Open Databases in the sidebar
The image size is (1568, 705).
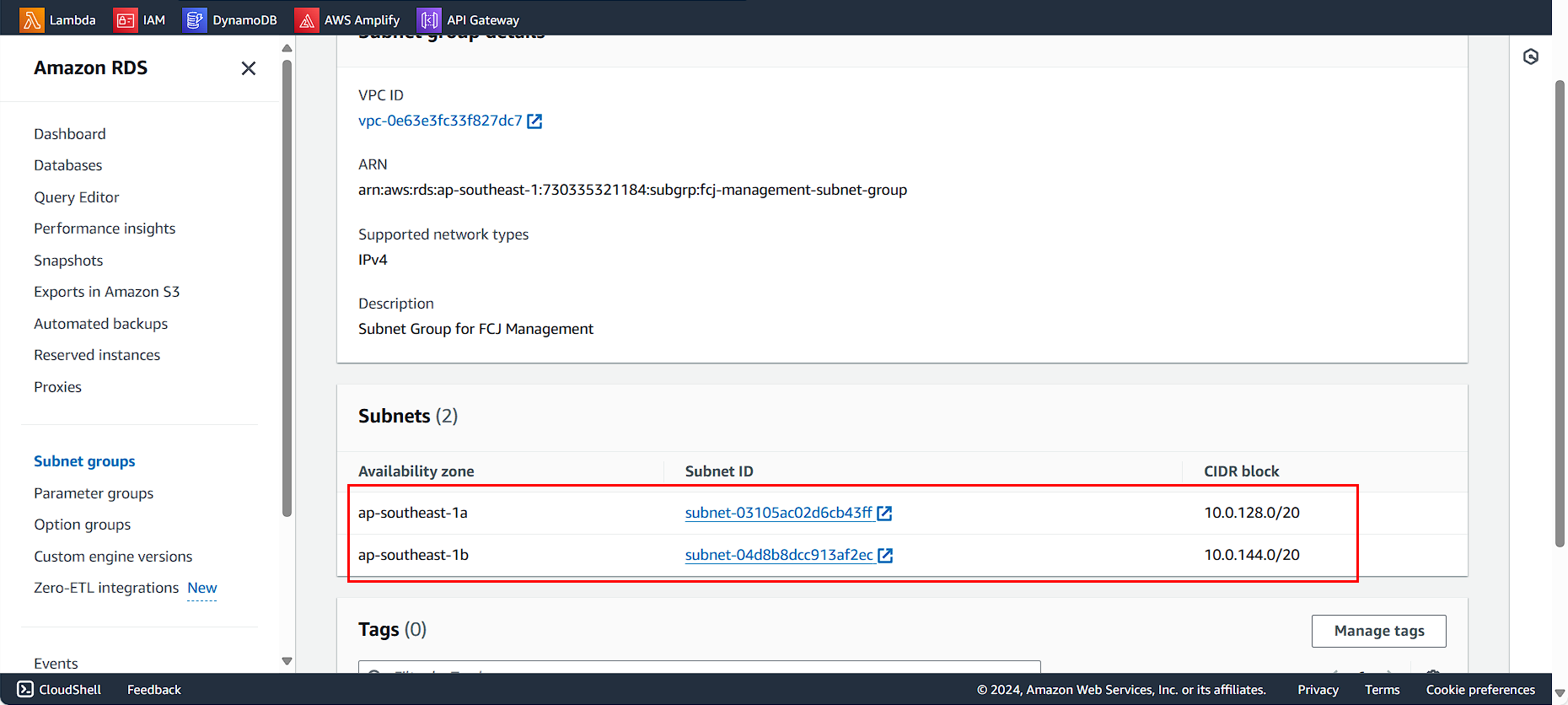pyautogui.click(x=68, y=165)
